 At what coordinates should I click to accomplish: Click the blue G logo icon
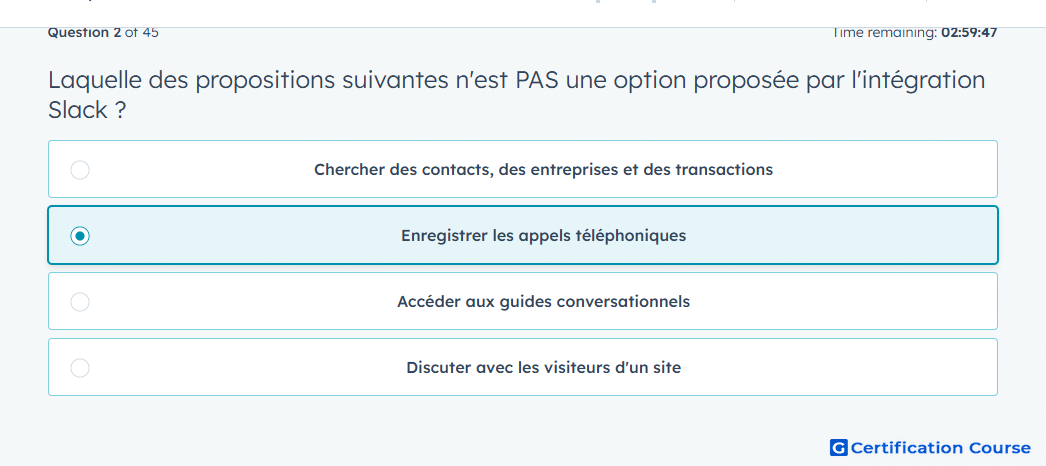pos(838,448)
